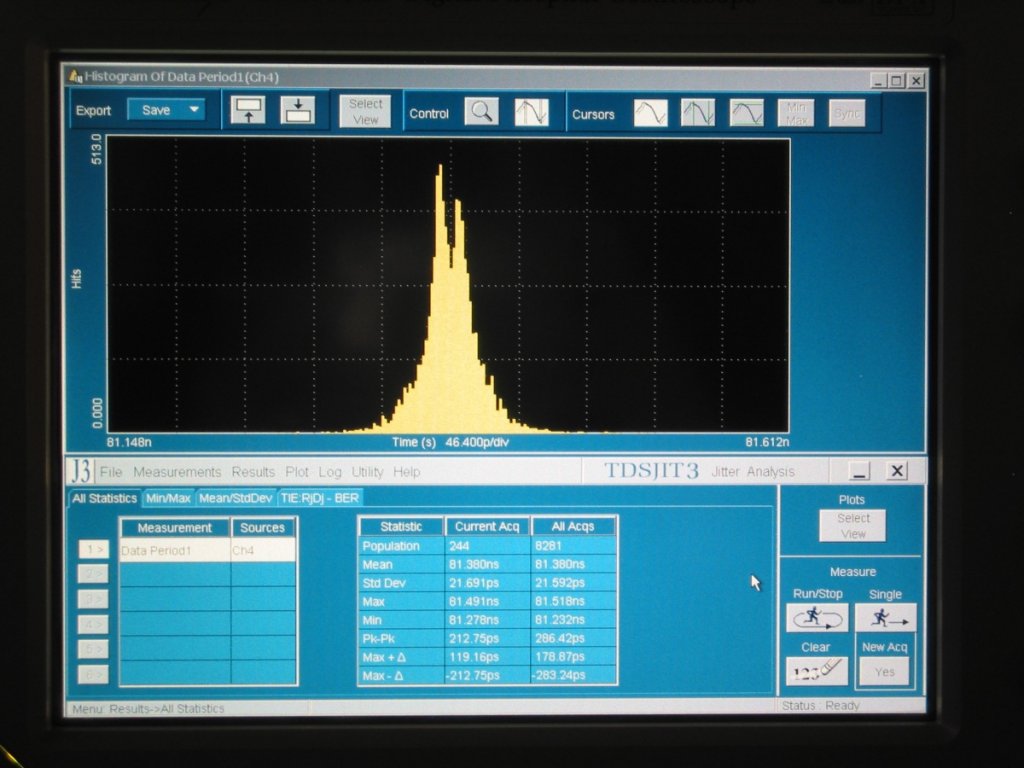Select the vertical cursors icon
1024x768 pixels.
click(x=698, y=113)
